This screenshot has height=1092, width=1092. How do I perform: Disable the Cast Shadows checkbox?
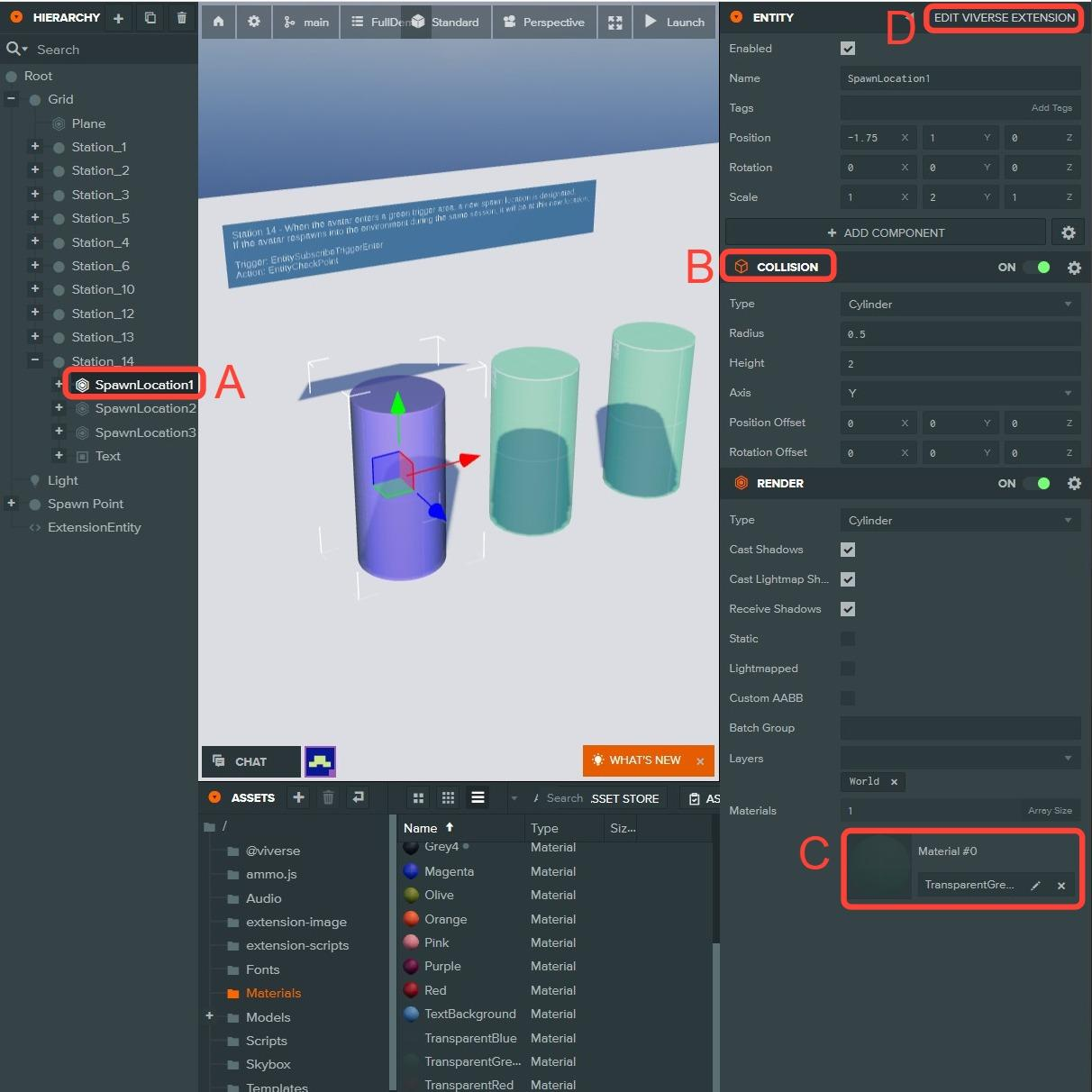coord(848,550)
